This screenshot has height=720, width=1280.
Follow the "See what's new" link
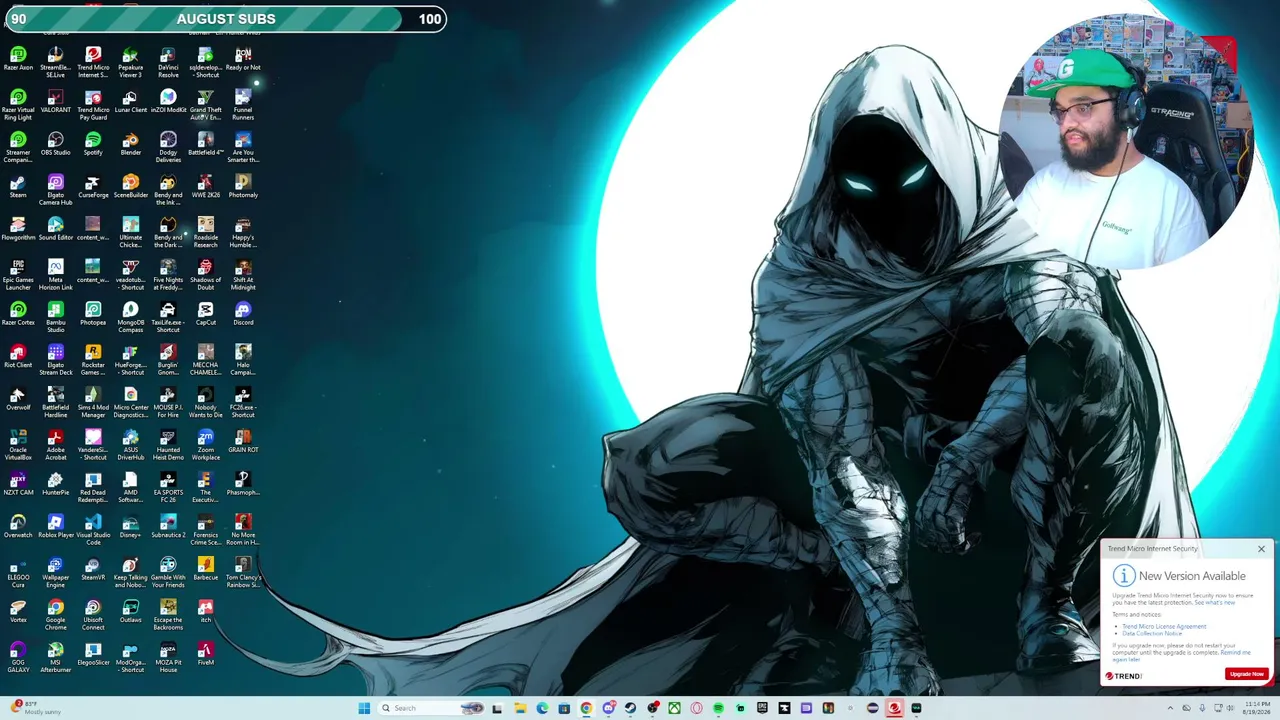[1214, 602]
